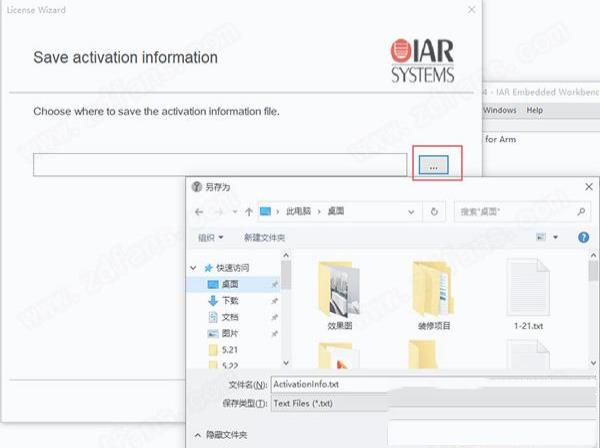Select 桌面 in the navigation pane
Image resolution: width=600 pixels, height=448 pixels.
click(230, 284)
